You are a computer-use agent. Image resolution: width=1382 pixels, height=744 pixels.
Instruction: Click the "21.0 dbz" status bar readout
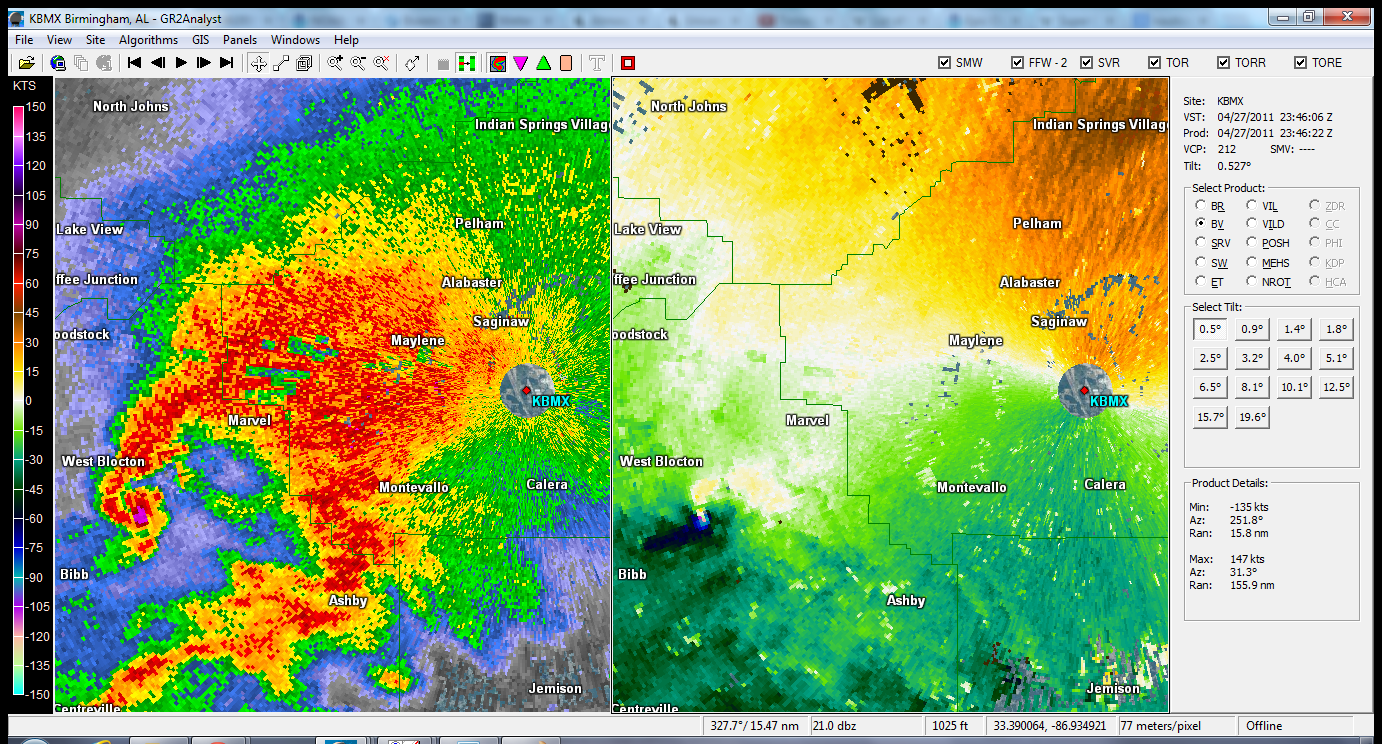click(835, 726)
